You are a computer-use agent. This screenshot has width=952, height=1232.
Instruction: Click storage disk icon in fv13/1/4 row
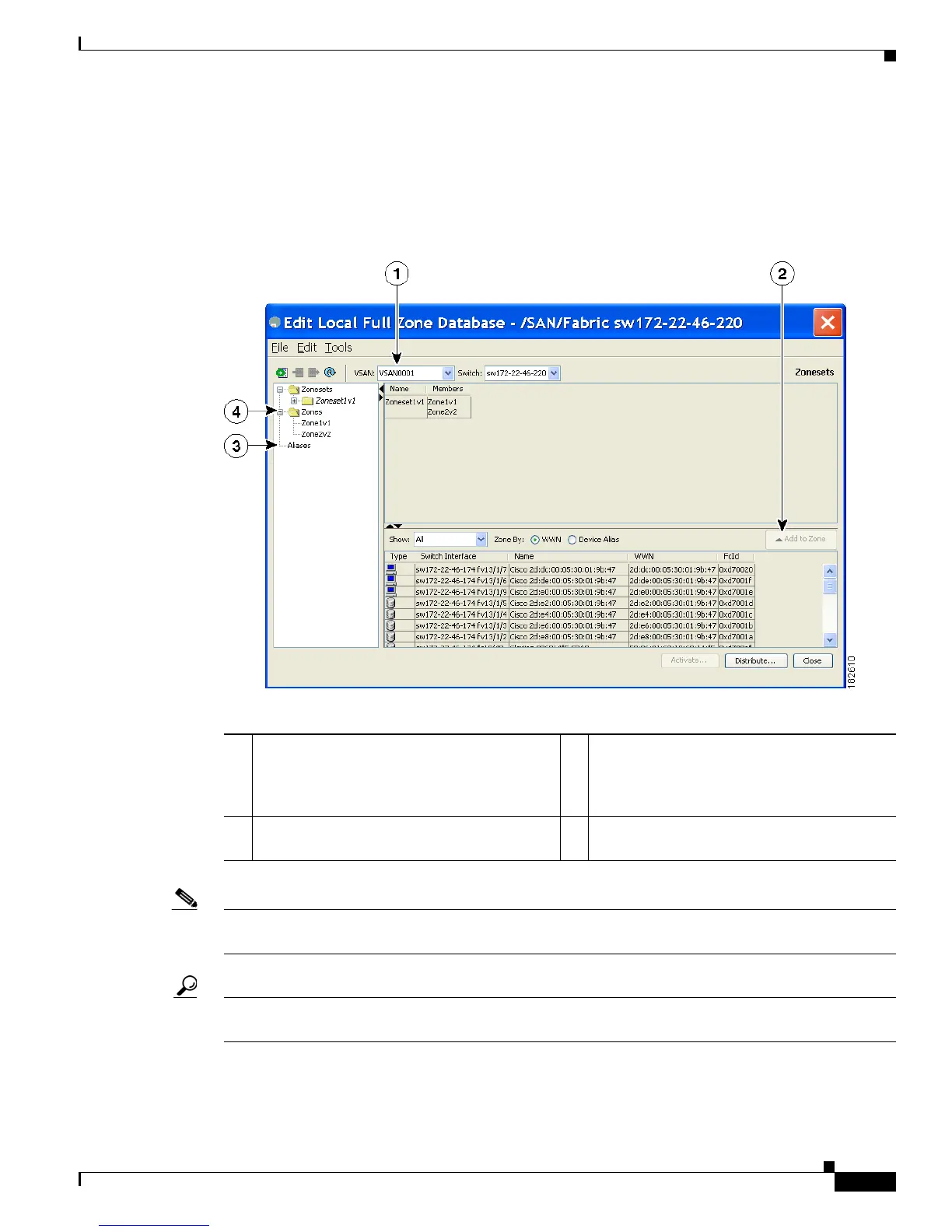[391, 614]
